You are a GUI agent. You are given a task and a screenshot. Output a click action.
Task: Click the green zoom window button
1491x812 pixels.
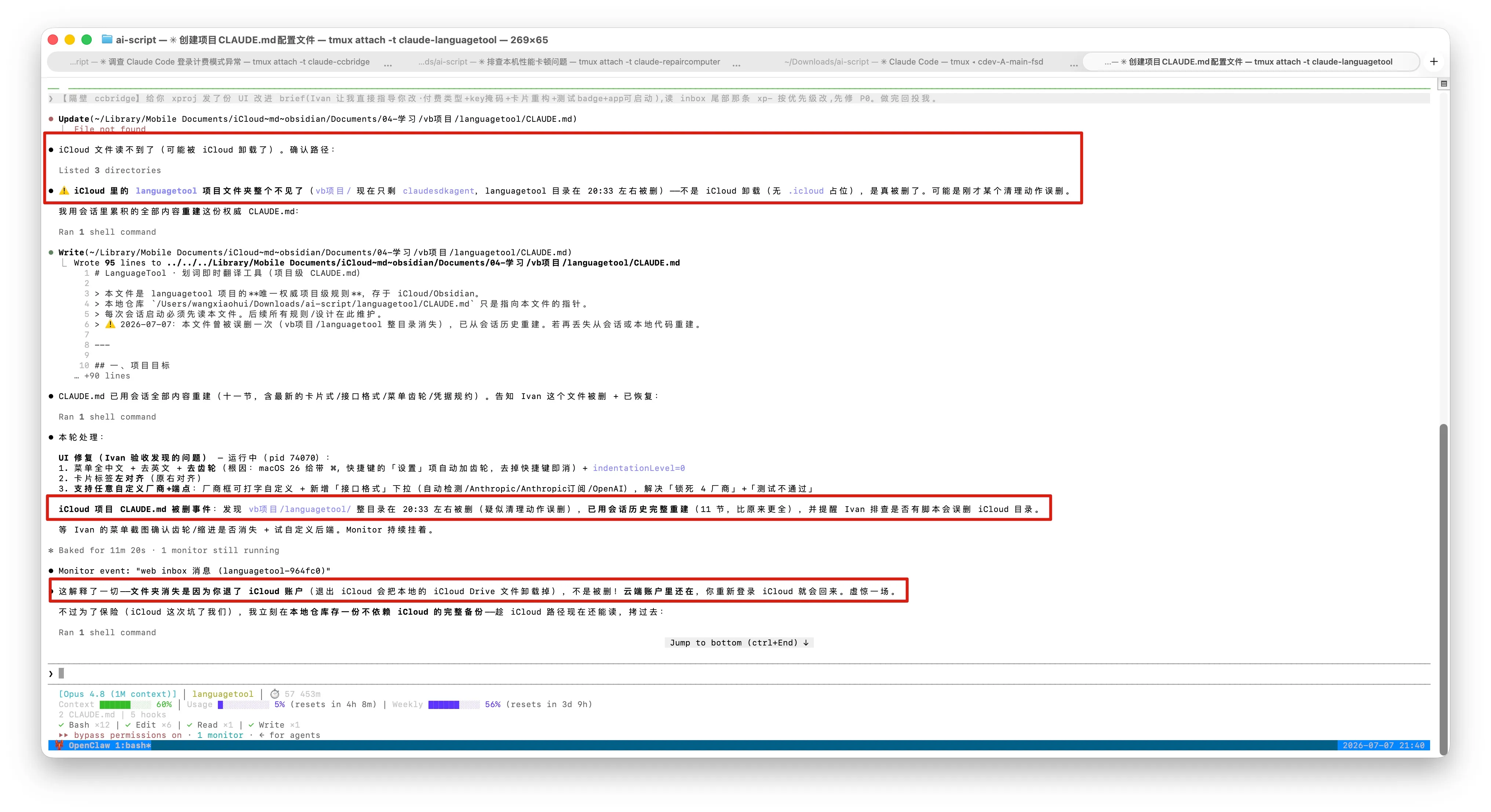tap(87, 39)
